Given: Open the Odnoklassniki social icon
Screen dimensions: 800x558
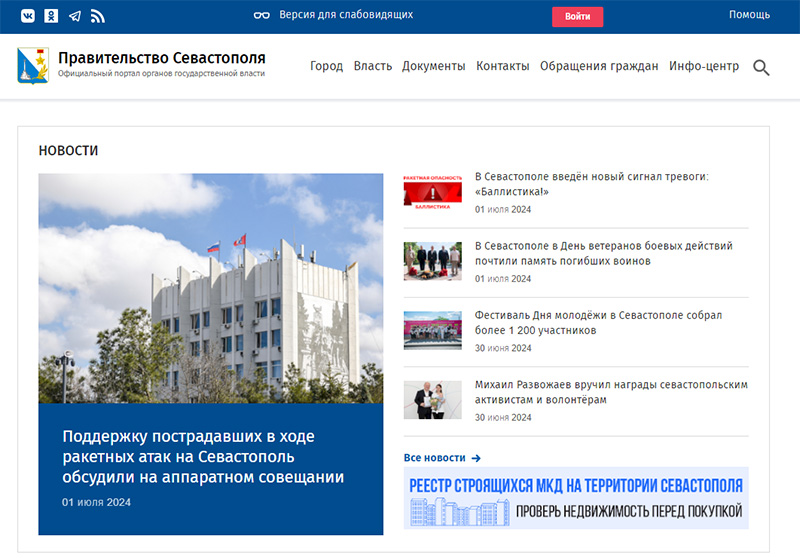Looking at the screenshot, I should tap(51, 16).
